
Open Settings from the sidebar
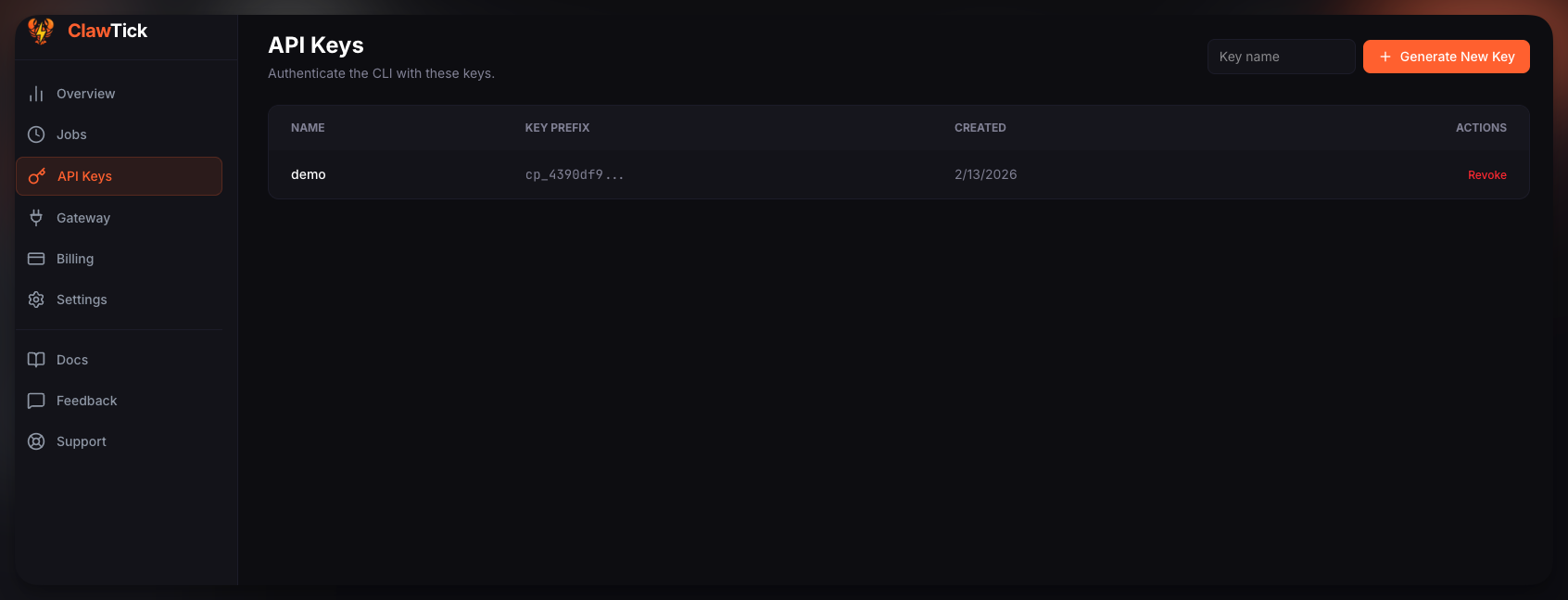pos(82,300)
